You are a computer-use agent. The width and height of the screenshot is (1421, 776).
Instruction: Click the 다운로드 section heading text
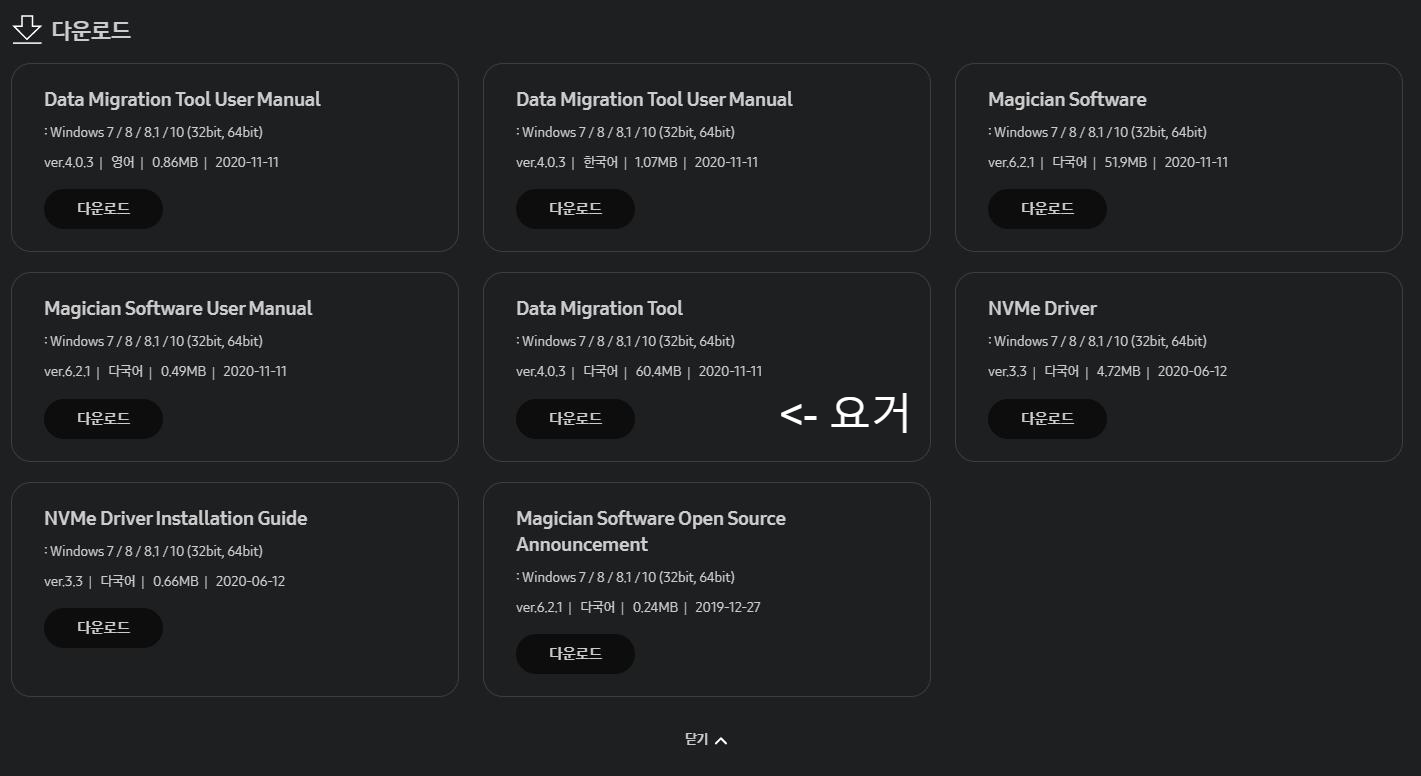tap(91, 30)
